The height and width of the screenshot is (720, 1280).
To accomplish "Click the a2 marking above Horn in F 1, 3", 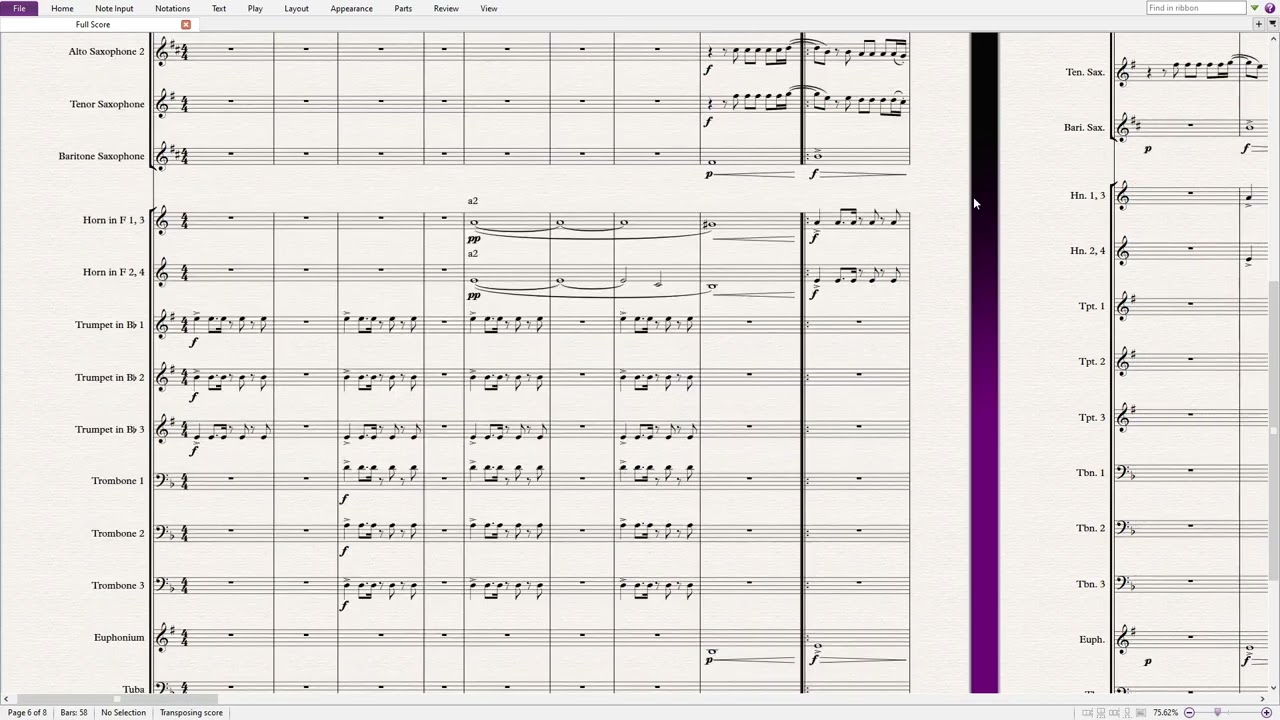I will 473,201.
